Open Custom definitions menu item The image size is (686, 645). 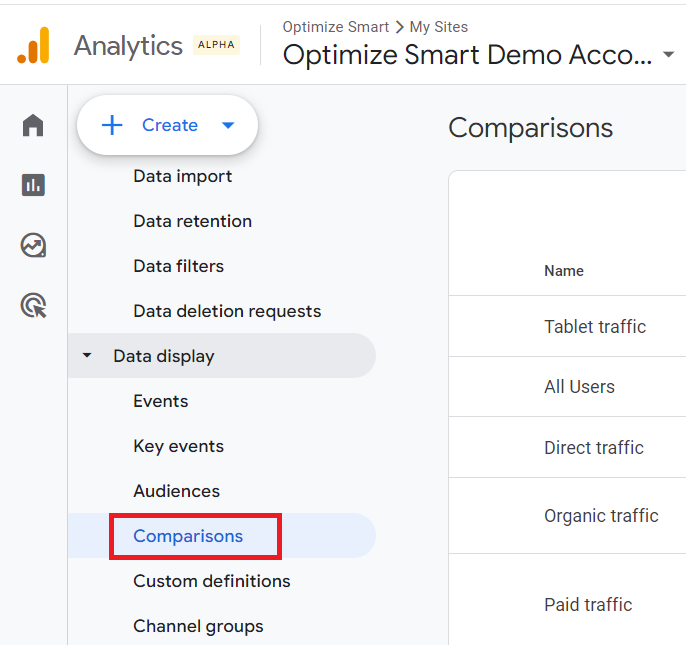click(212, 581)
